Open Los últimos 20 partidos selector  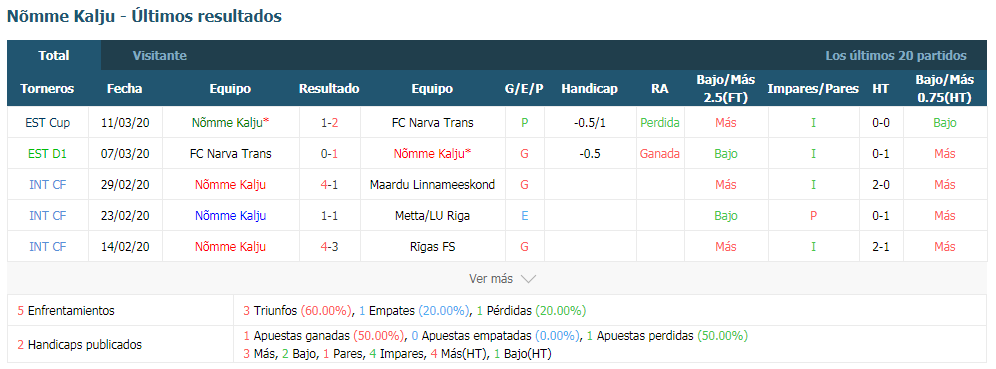pos(896,56)
